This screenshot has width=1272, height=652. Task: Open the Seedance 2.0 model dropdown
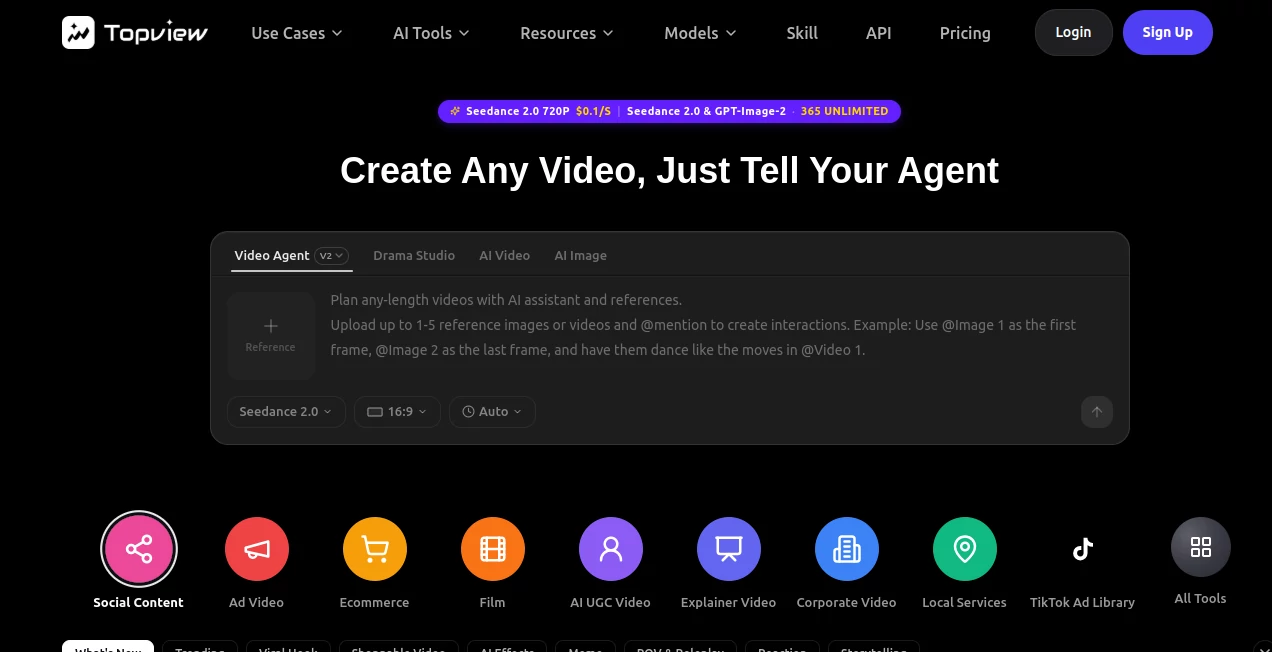click(x=286, y=411)
